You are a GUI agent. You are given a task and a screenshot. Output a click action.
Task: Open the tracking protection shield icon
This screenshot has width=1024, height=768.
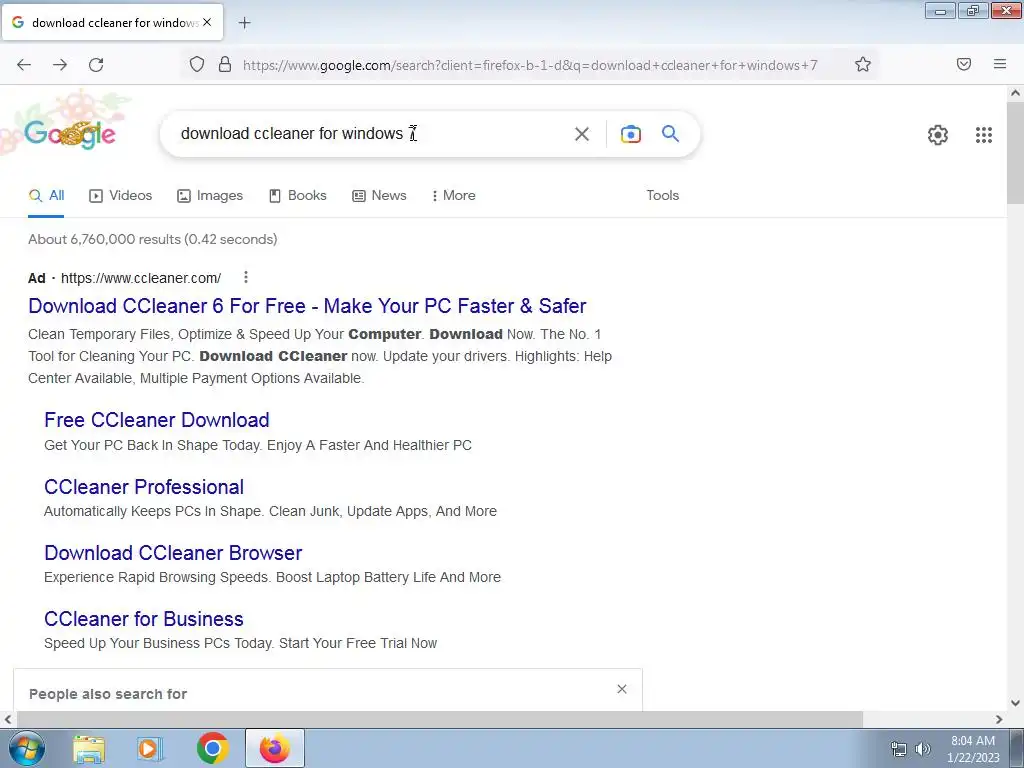click(197, 64)
